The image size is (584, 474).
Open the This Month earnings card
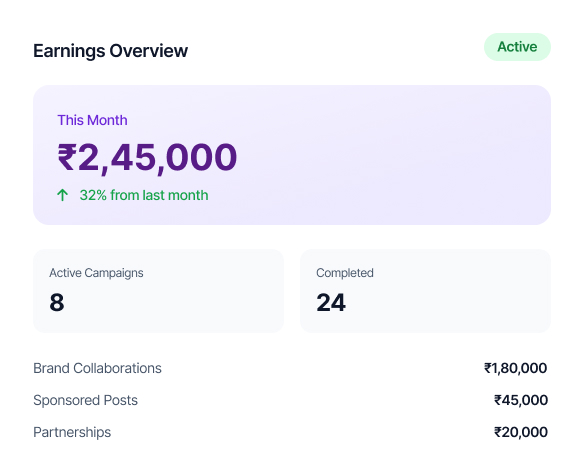[292, 155]
